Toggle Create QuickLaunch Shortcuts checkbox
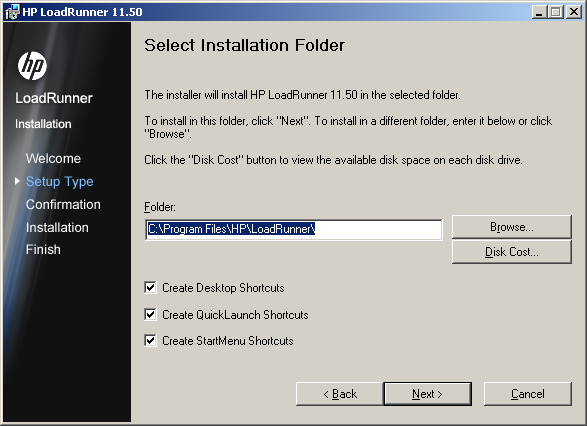This screenshot has height=426, width=587. click(150, 314)
